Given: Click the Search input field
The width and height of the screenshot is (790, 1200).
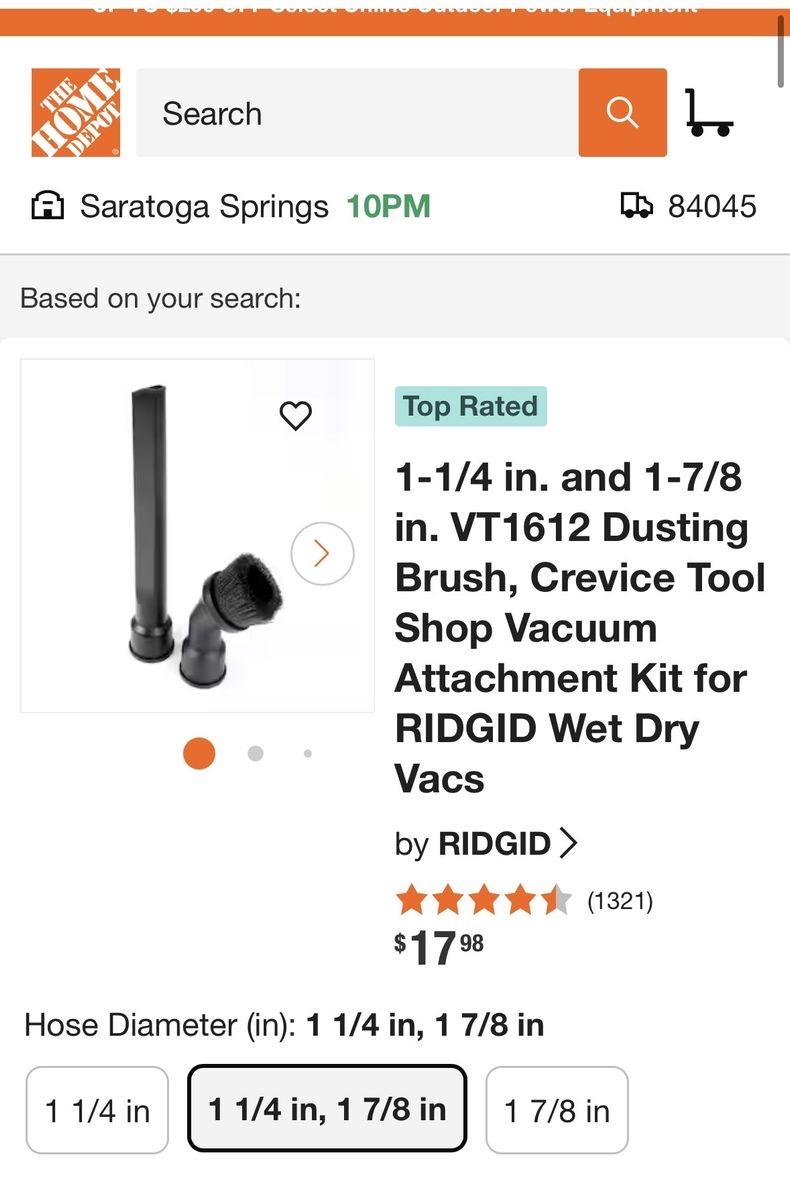Looking at the screenshot, I should tap(357, 112).
